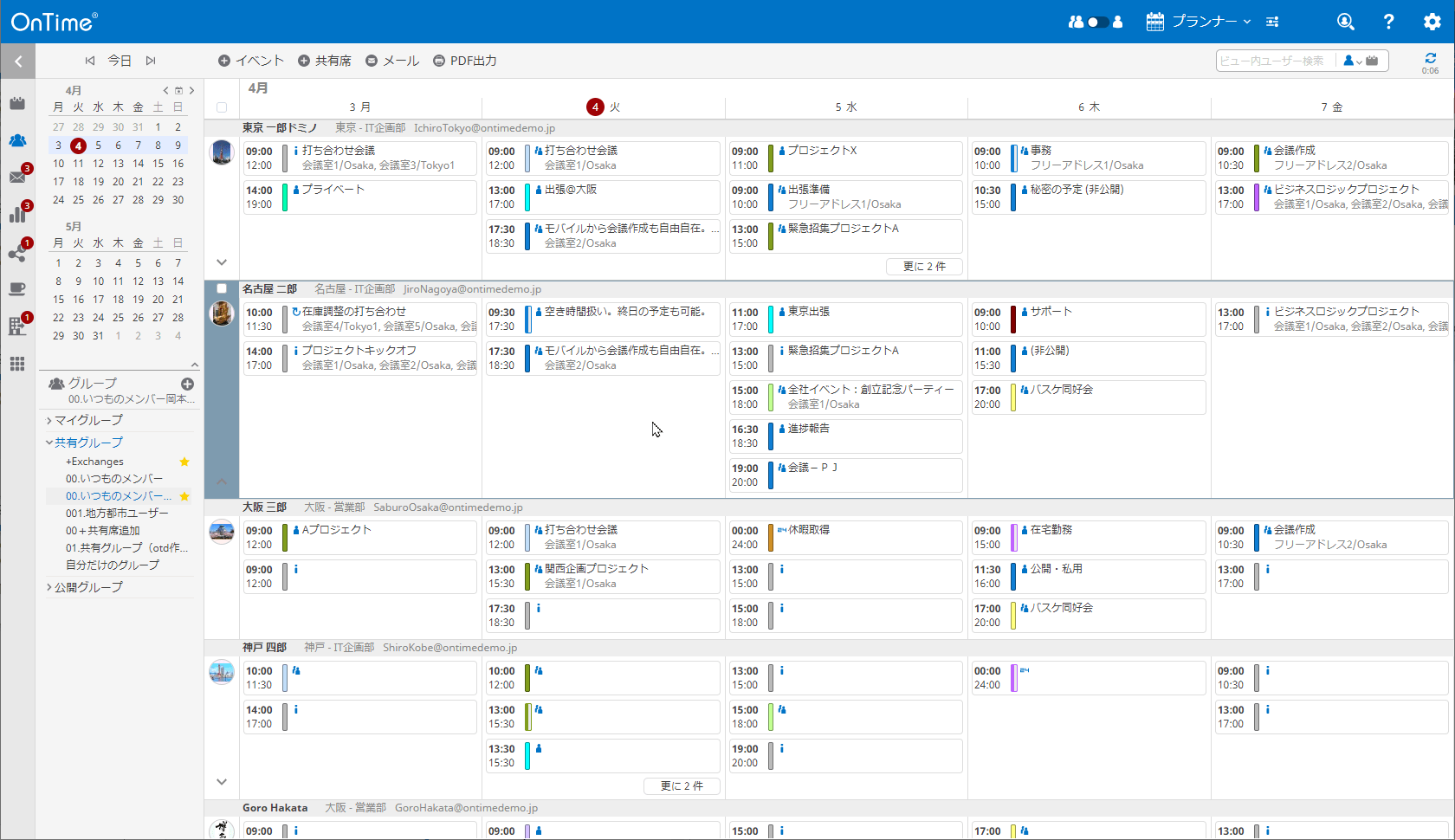Expand the マイグループ tree section
Screen dimensions: 1455x840
pos(87,420)
